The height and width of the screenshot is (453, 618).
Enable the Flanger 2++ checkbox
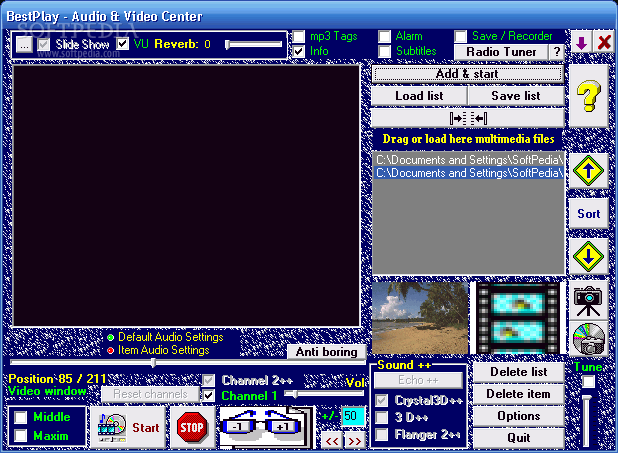[382, 434]
